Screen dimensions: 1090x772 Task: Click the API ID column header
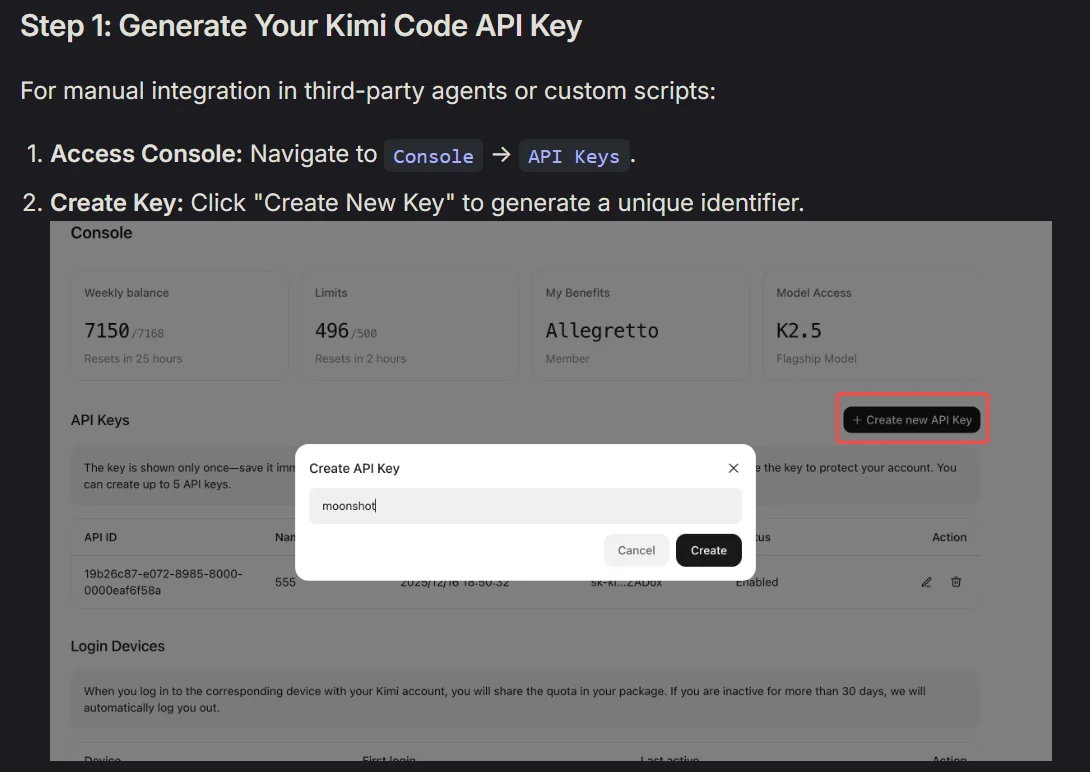(x=100, y=537)
